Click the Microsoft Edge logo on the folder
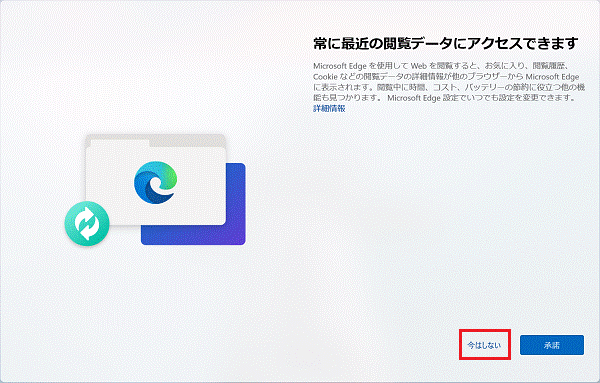 (x=156, y=183)
